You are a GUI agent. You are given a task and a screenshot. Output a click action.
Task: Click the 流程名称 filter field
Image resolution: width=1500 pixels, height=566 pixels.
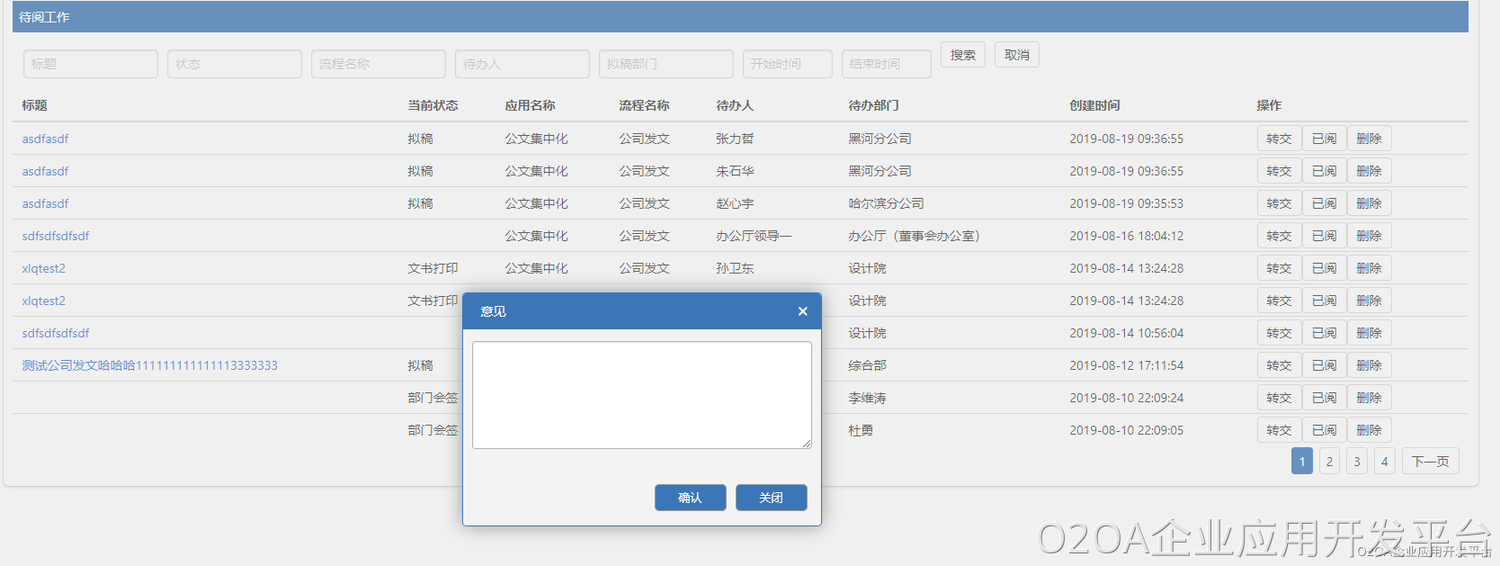tap(378, 64)
